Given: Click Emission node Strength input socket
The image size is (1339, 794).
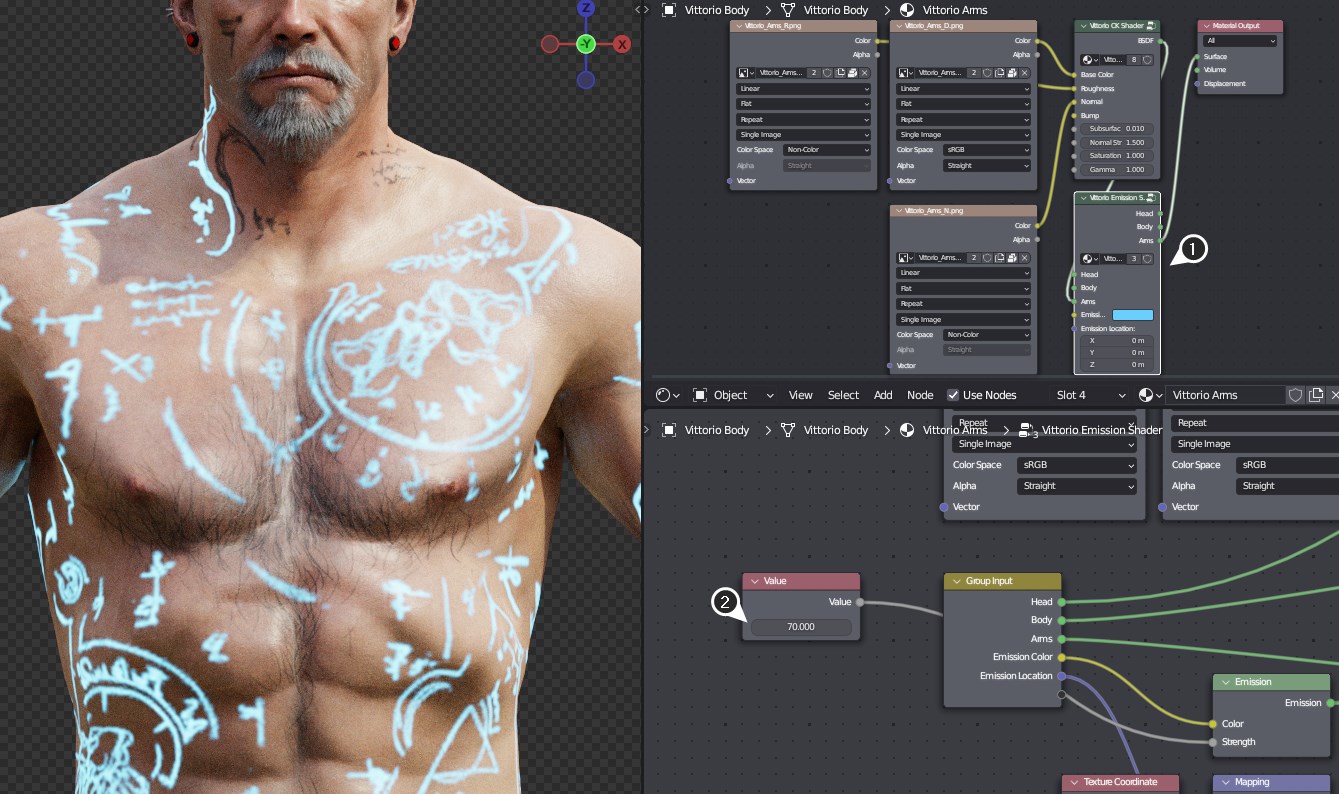Looking at the screenshot, I should tap(1213, 742).
